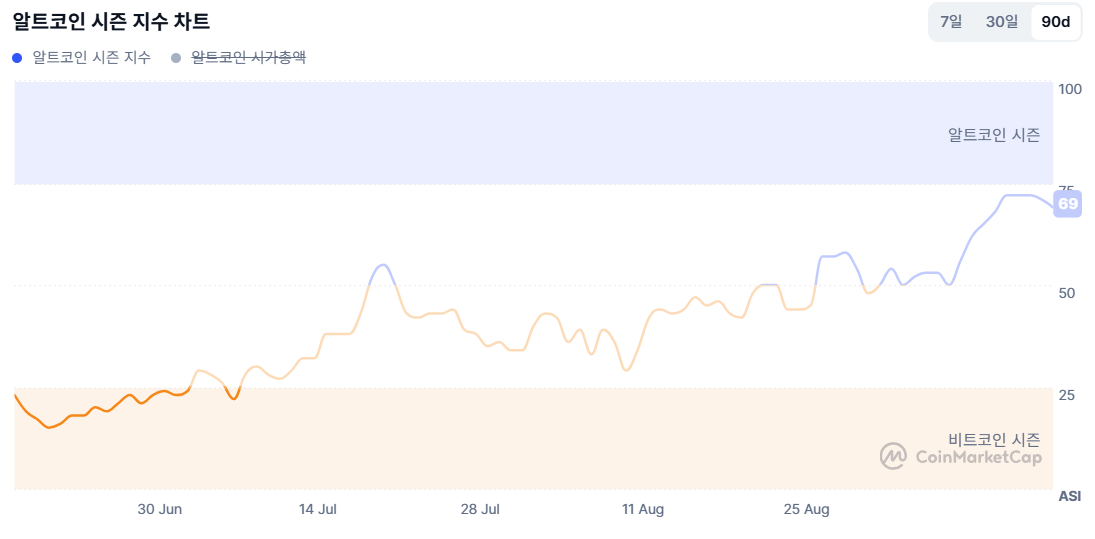
Task: Click the CoinMarketCap logo icon
Action: tap(893, 456)
